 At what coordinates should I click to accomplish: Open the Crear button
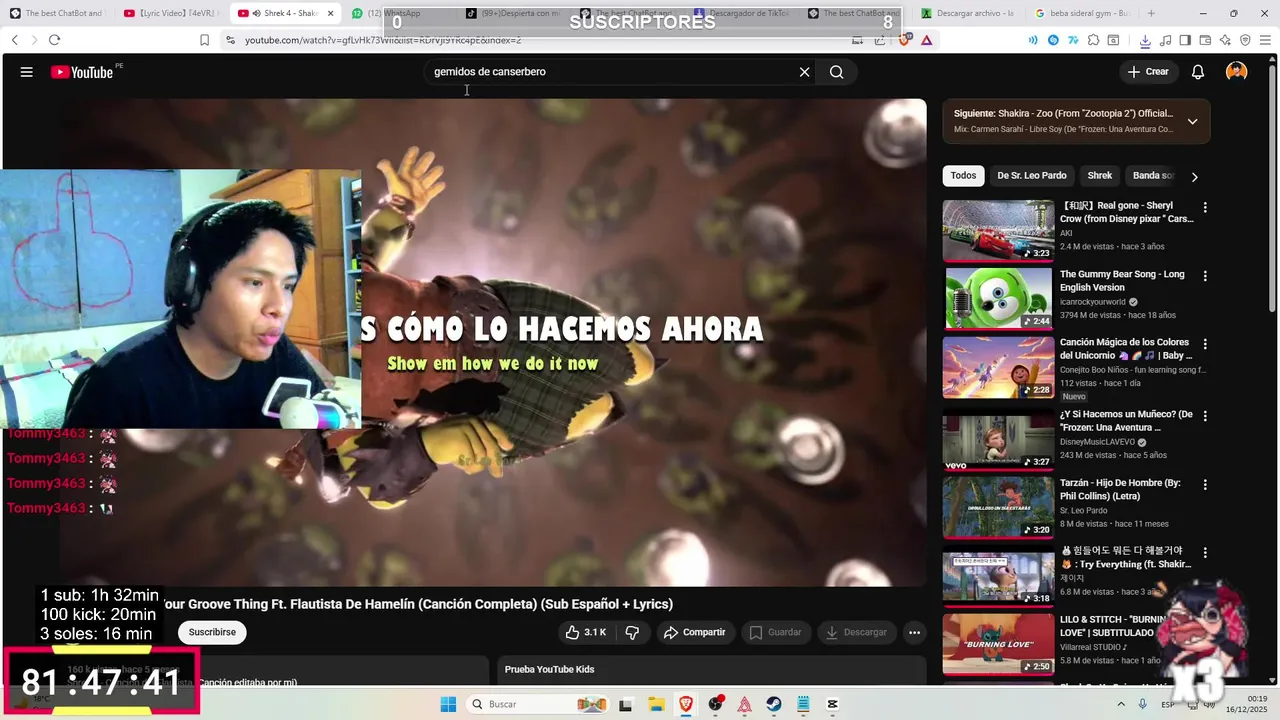coord(1148,72)
